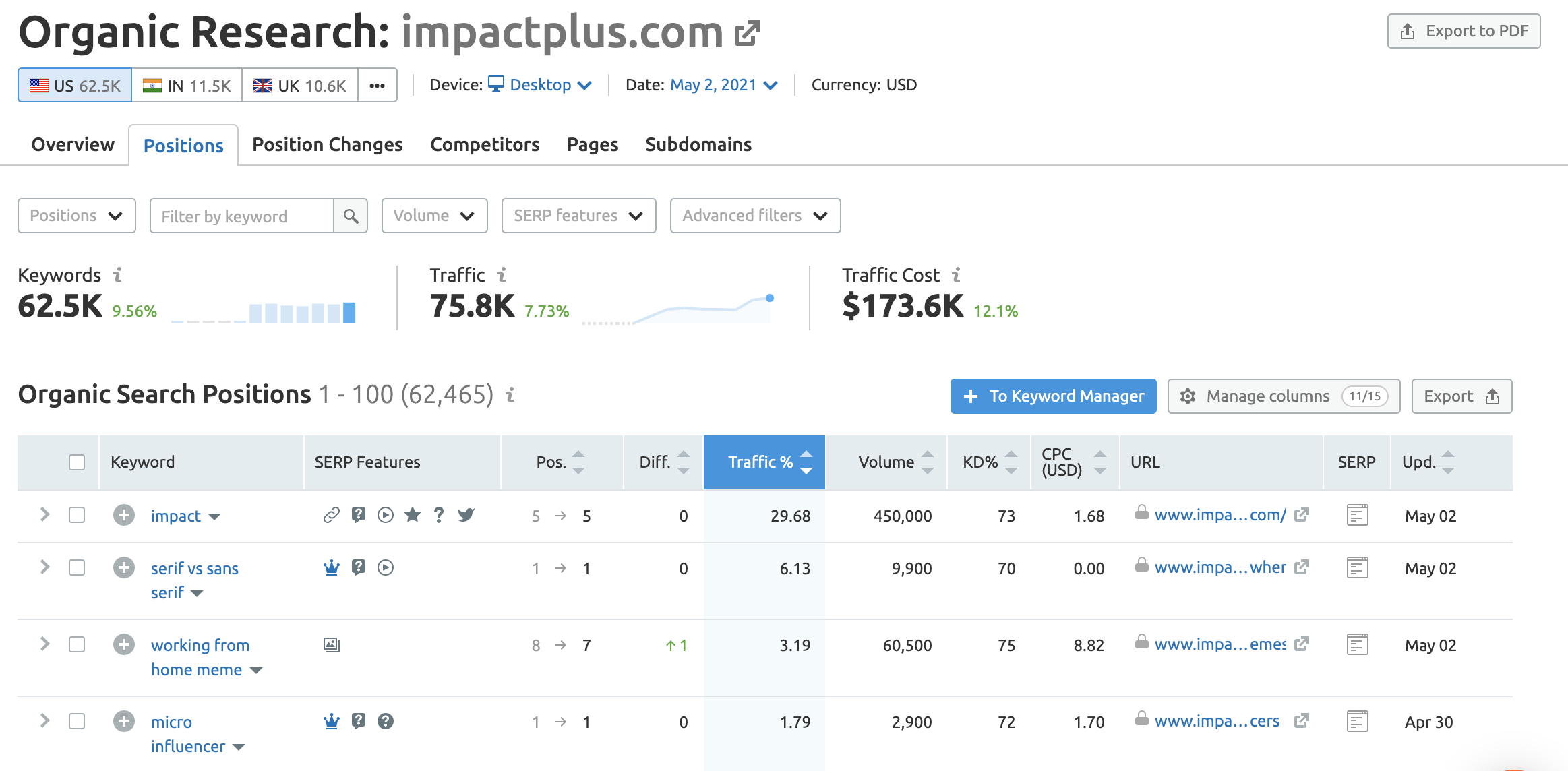Click the search magnifier icon in keyword filter
This screenshot has width=1568, height=771.
point(351,216)
